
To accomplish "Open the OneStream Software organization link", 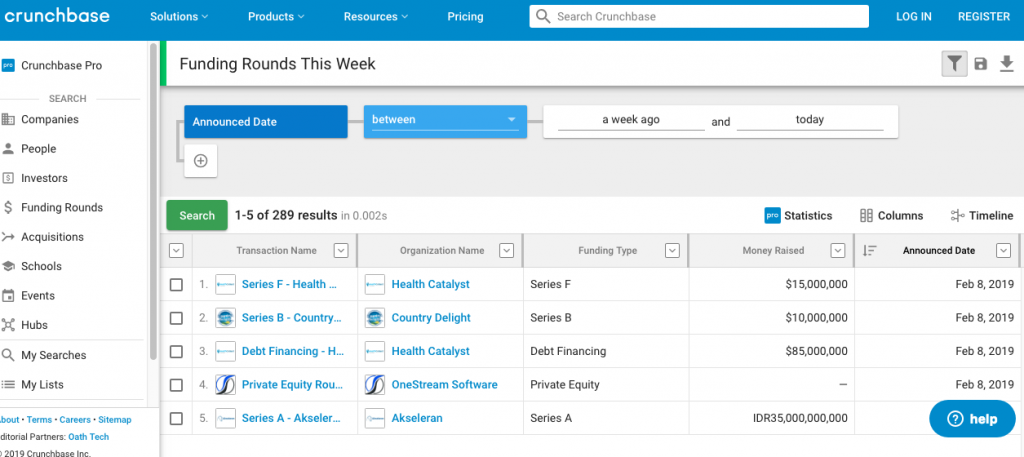I will pos(444,385).
